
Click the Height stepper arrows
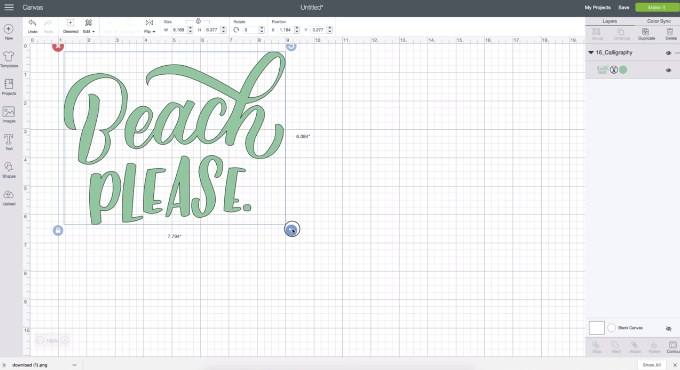pos(223,30)
